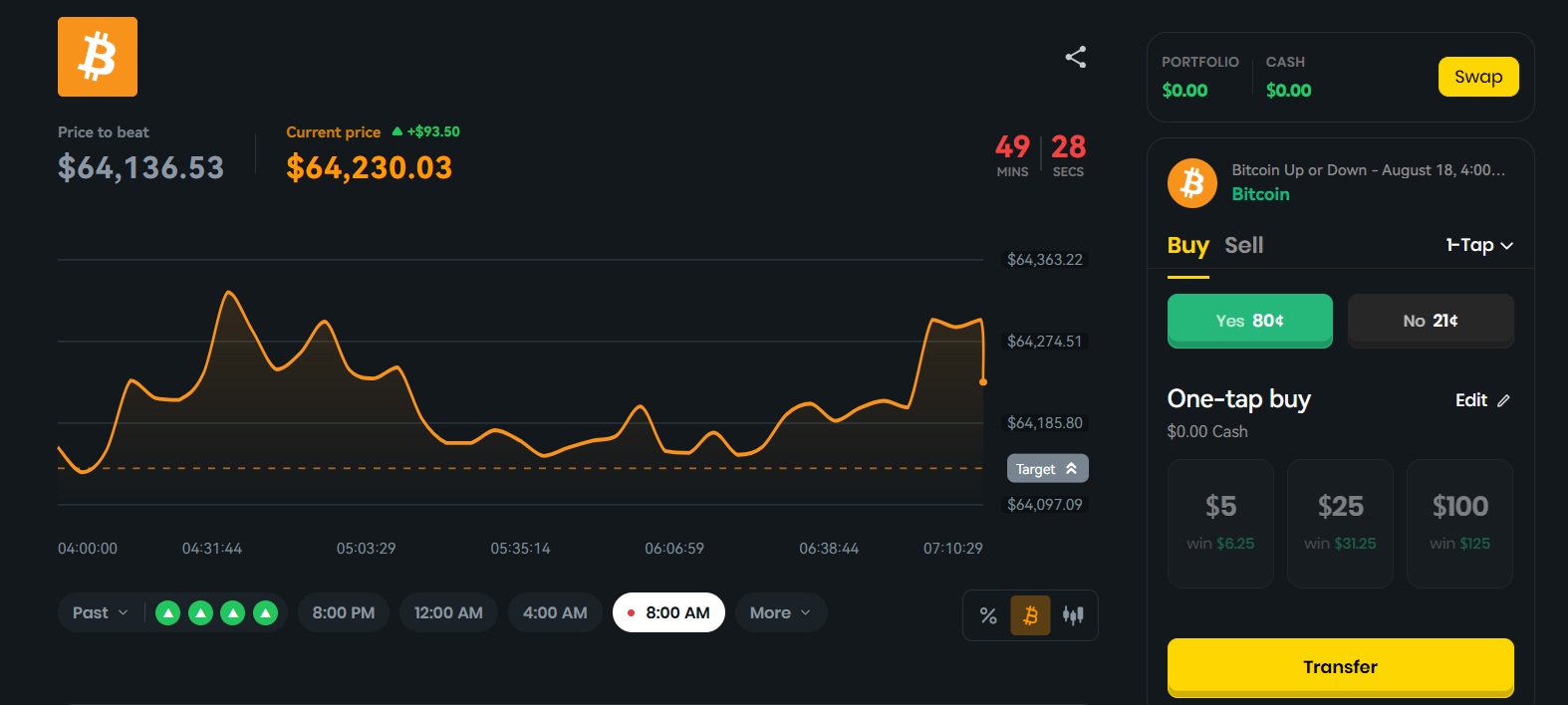This screenshot has height=705, width=1568.
Task: Click the $0.00 Cash text under One-tap buy
Action: point(1207,431)
